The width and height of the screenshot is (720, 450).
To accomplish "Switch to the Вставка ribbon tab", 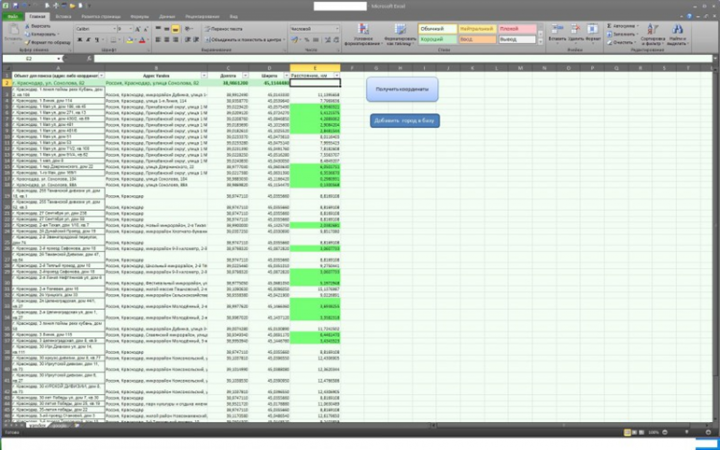I will pyautogui.click(x=63, y=17).
